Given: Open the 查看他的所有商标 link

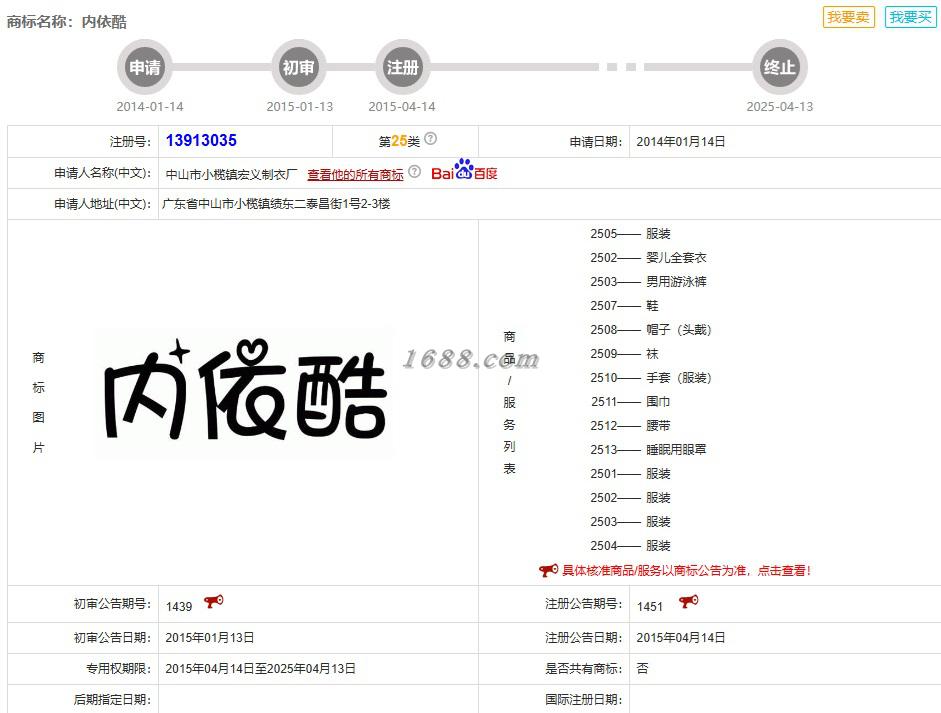Looking at the screenshot, I should pyautogui.click(x=355, y=174).
